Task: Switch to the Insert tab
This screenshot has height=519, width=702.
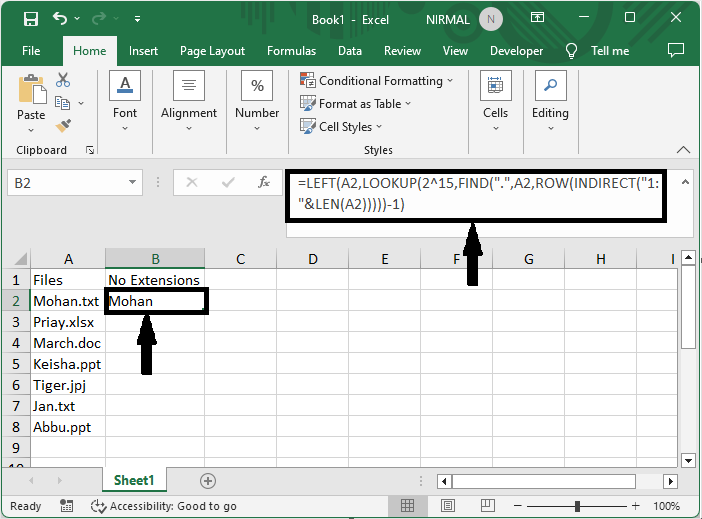Action: coord(143,51)
